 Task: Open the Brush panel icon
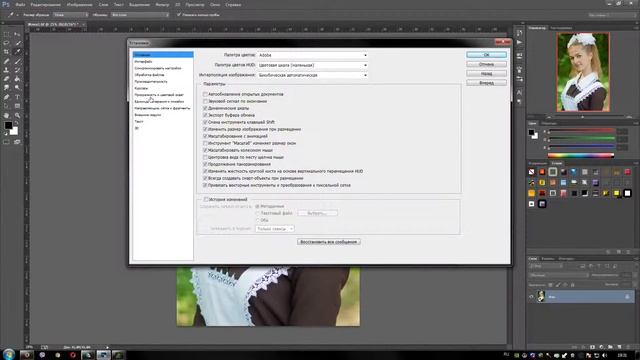tap(519, 70)
